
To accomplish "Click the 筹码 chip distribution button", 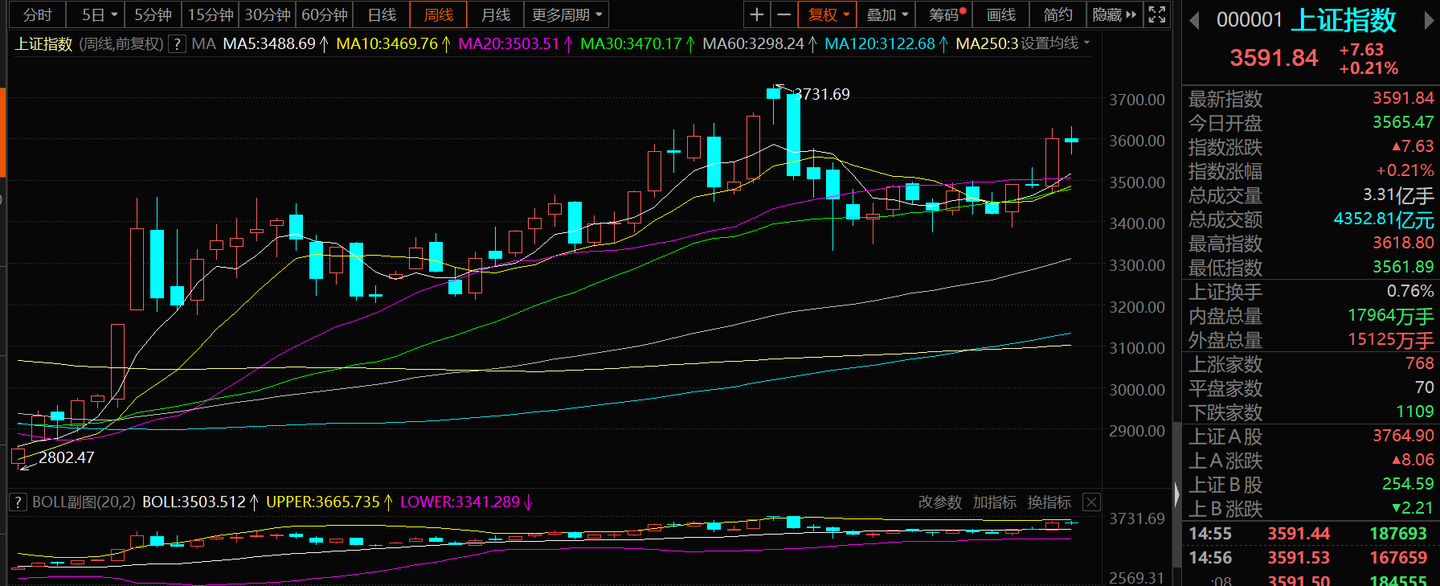I will (946, 15).
